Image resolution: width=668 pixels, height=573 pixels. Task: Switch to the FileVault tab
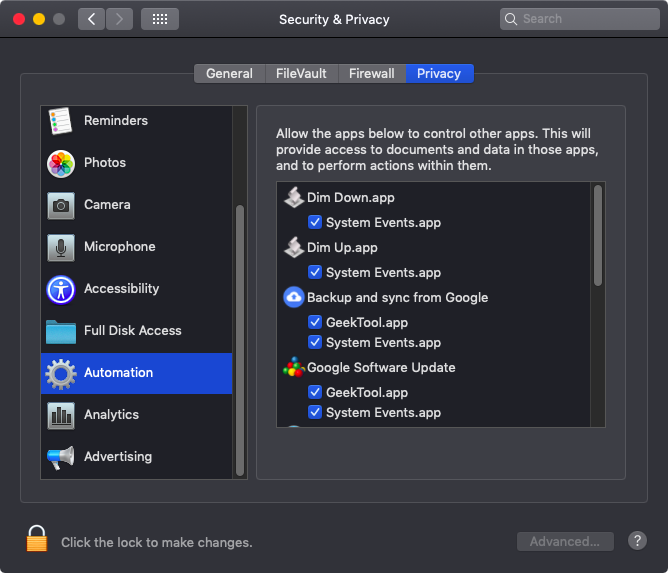click(x=301, y=74)
